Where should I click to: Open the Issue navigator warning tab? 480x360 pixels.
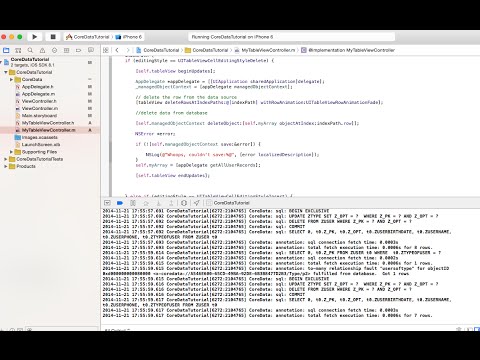click(x=42, y=50)
